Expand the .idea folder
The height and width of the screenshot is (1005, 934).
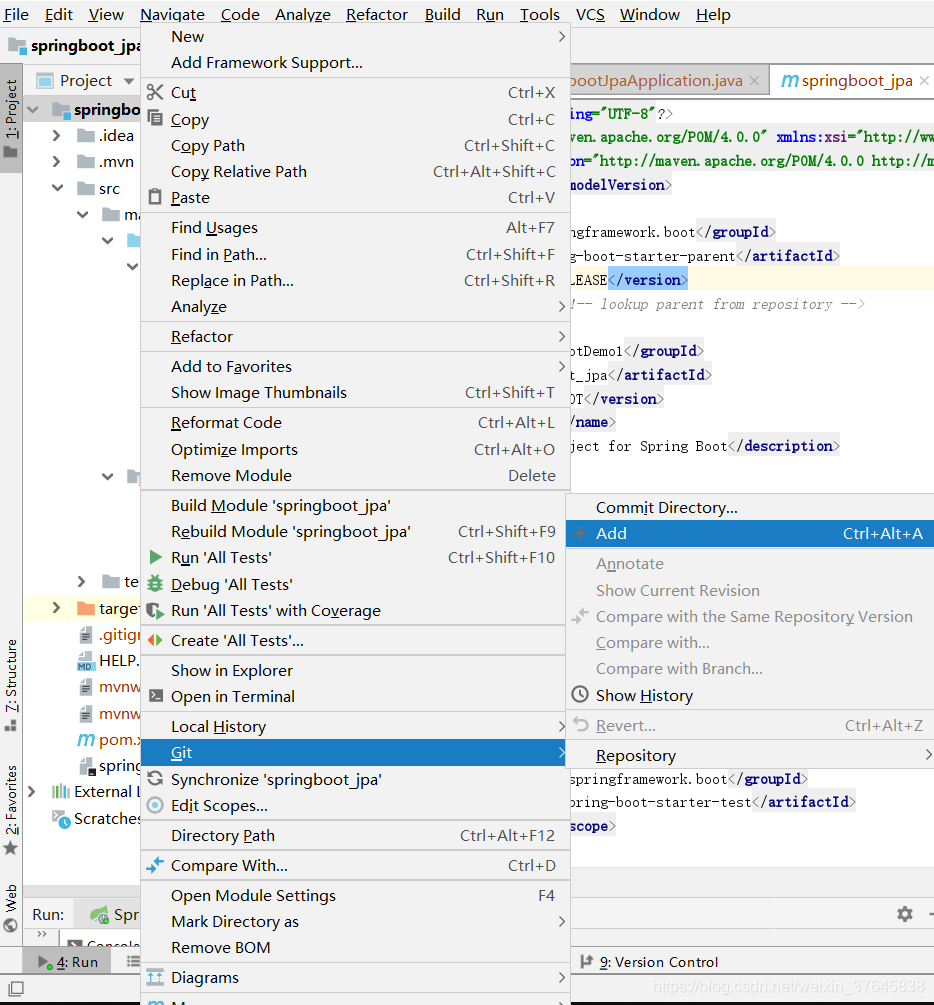tap(56, 135)
